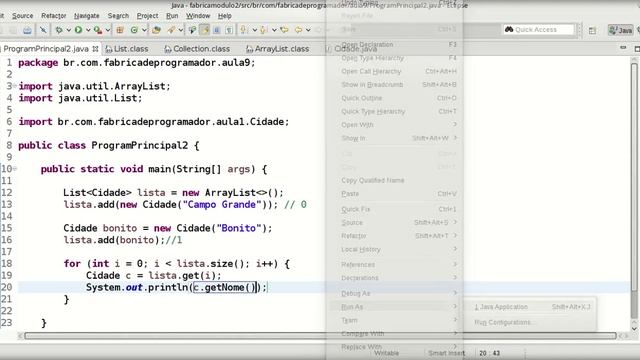
Task: Click the New Java Class icon
Action: click(x=134, y=30)
